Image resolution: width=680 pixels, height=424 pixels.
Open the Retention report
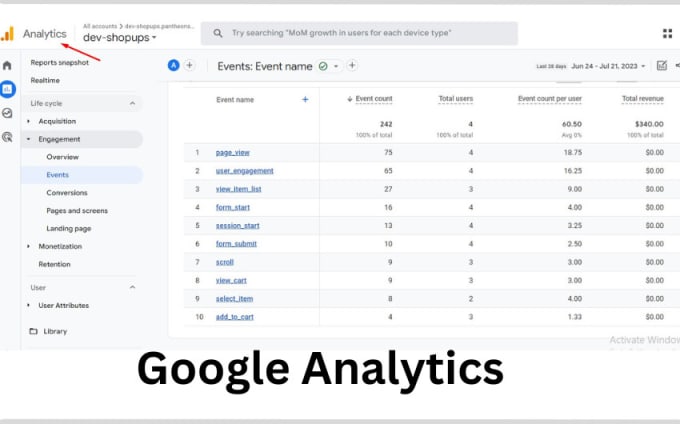point(54,264)
